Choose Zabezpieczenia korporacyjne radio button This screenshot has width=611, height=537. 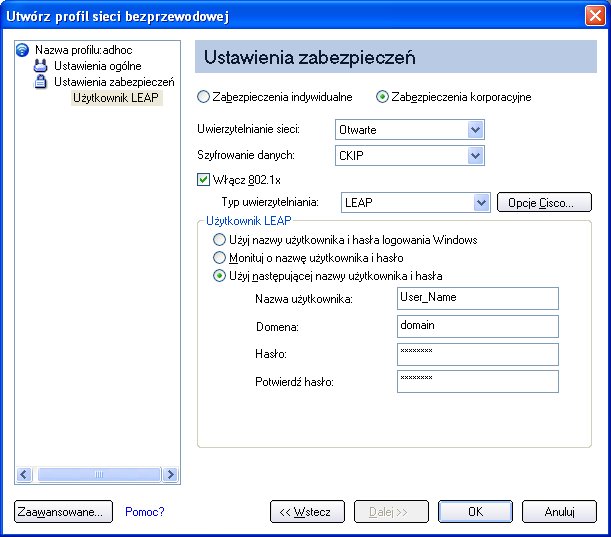pyautogui.click(x=382, y=97)
